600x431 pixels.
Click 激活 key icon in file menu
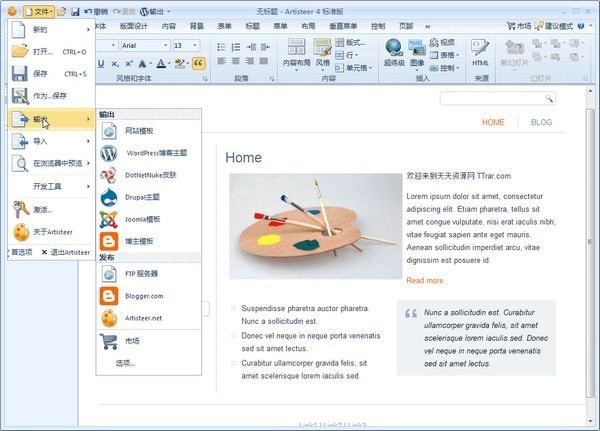click(x=41, y=210)
